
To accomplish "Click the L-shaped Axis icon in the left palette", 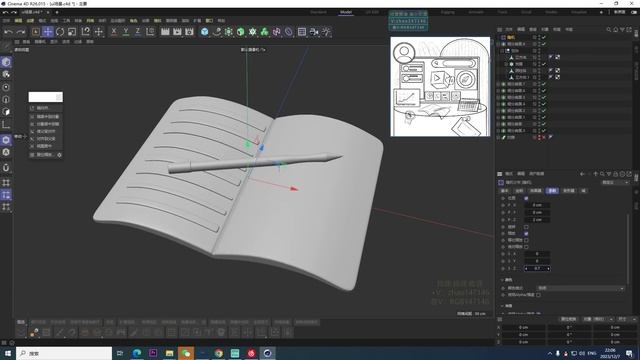I will click(6, 124).
